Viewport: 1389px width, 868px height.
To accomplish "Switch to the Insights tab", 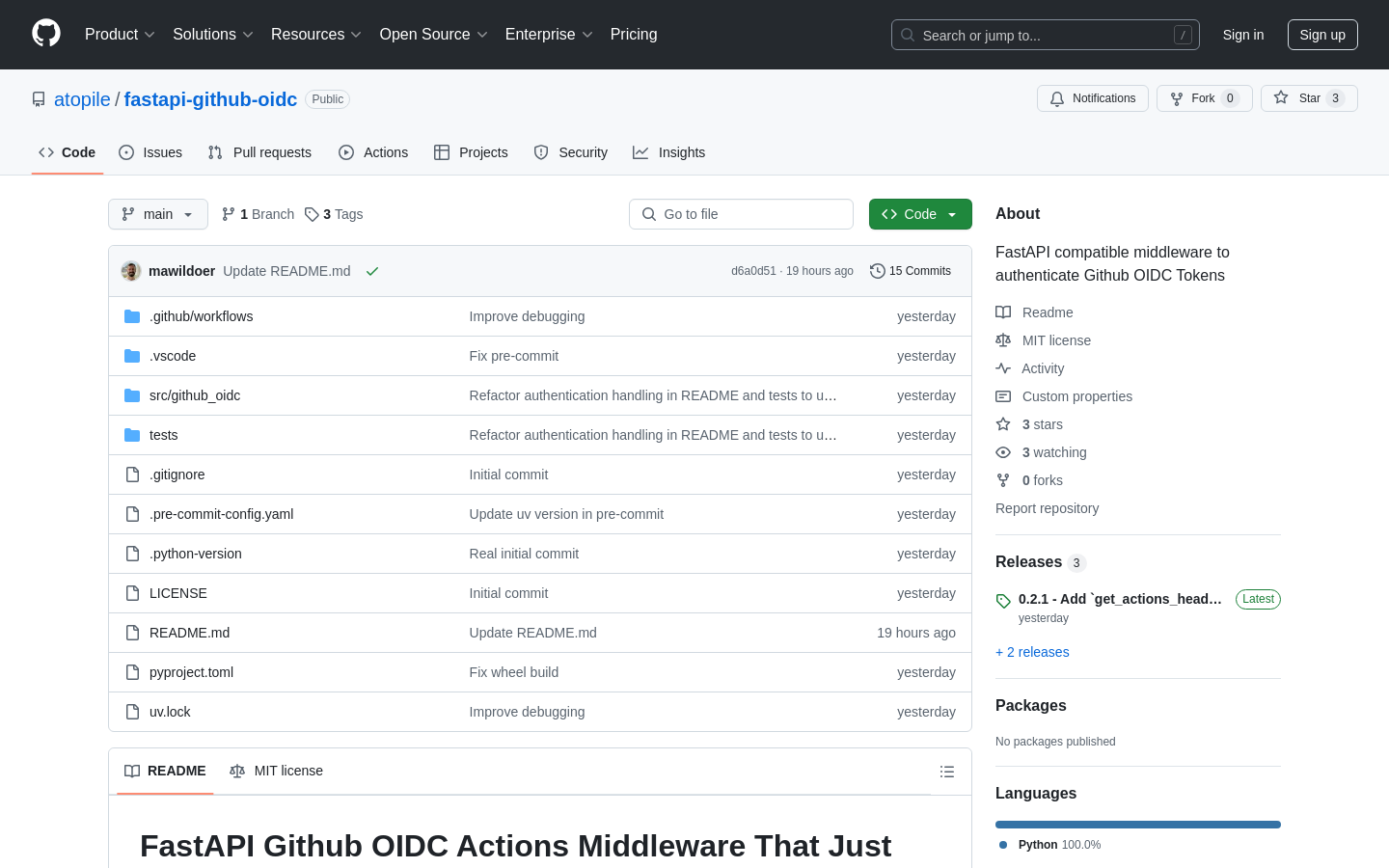I will pyautogui.click(x=669, y=152).
